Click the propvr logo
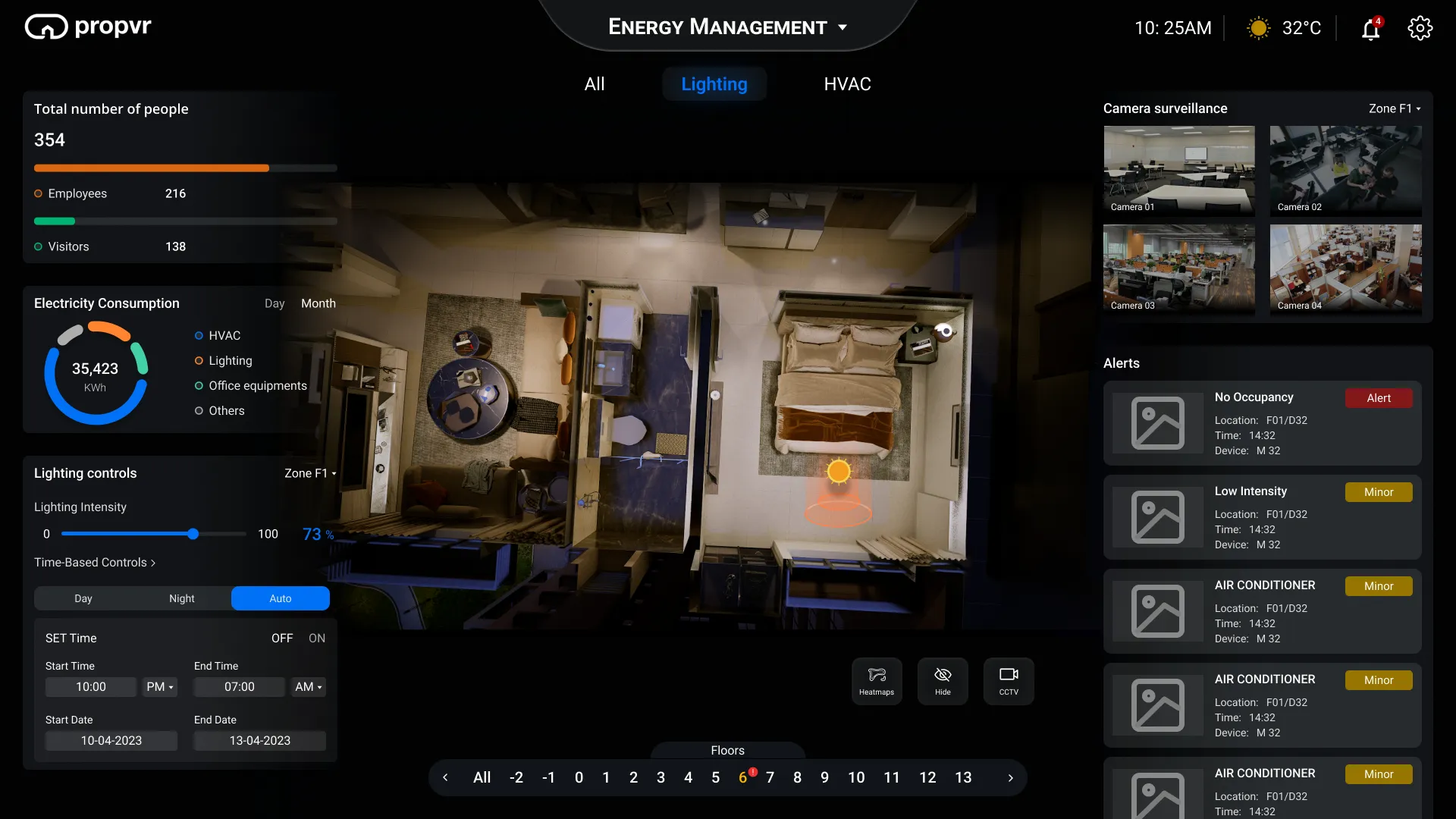The height and width of the screenshot is (819, 1456). click(87, 26)
